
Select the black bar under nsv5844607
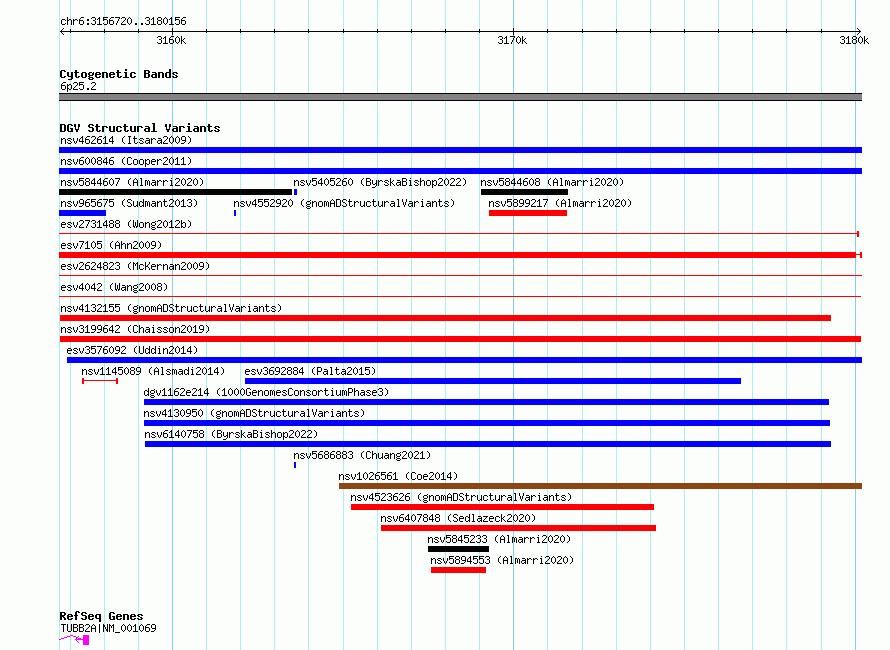coord(175,192)
